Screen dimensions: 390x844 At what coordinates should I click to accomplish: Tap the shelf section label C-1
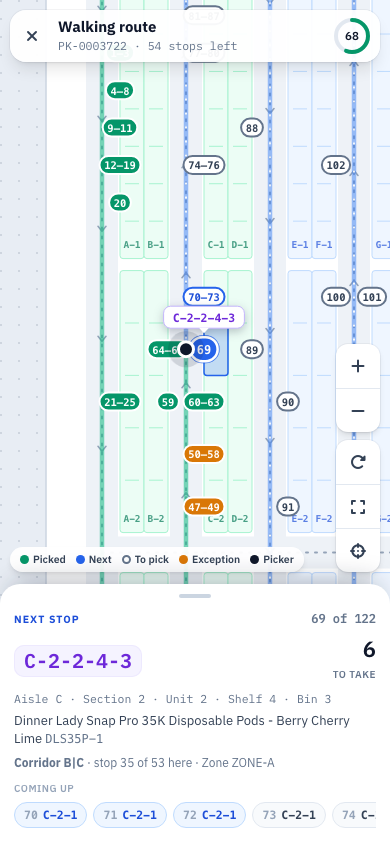[x=216, y=244]
